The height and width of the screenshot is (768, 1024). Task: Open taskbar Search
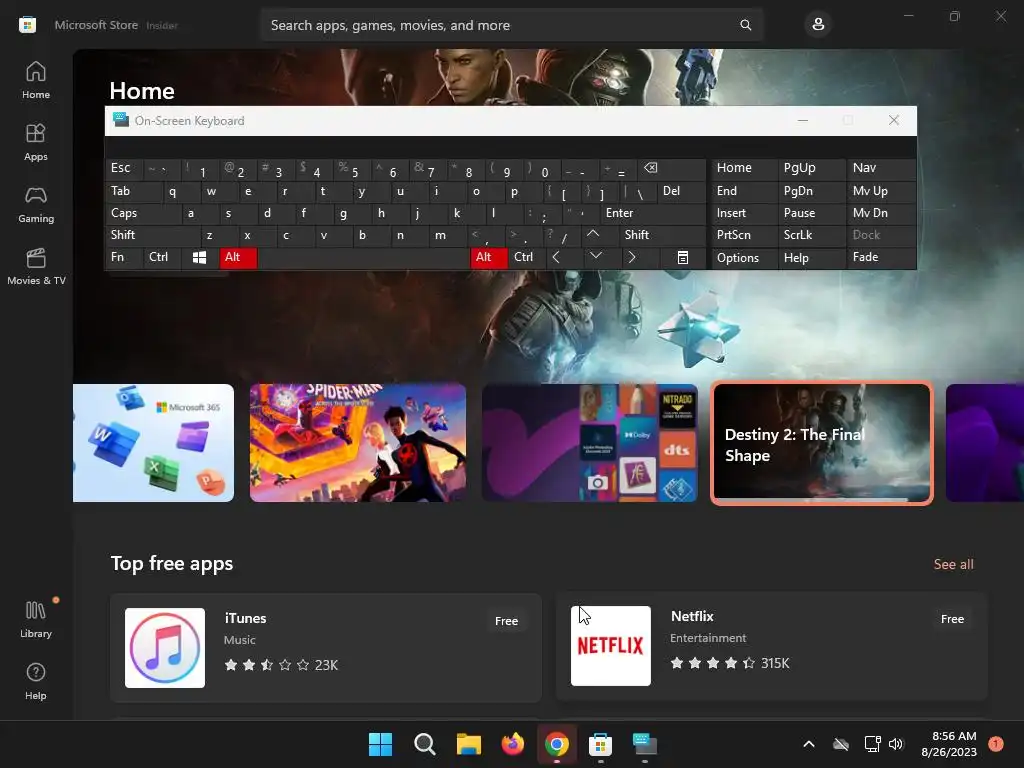(424, 744)
